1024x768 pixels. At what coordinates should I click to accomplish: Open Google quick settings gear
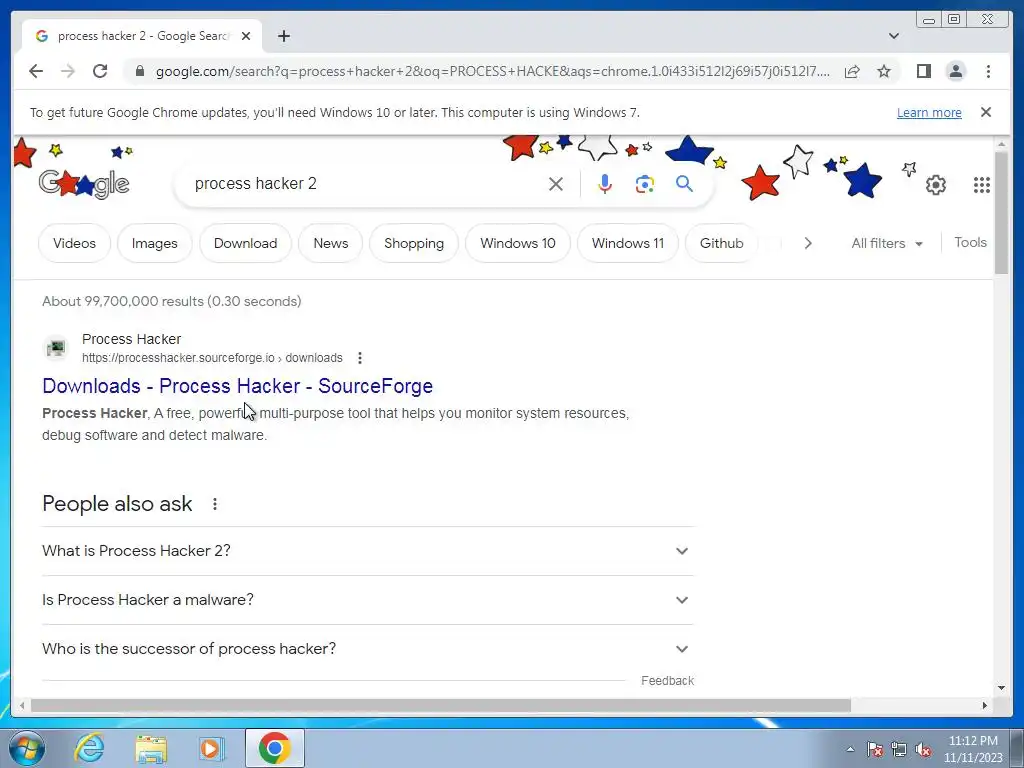[936, 185]
